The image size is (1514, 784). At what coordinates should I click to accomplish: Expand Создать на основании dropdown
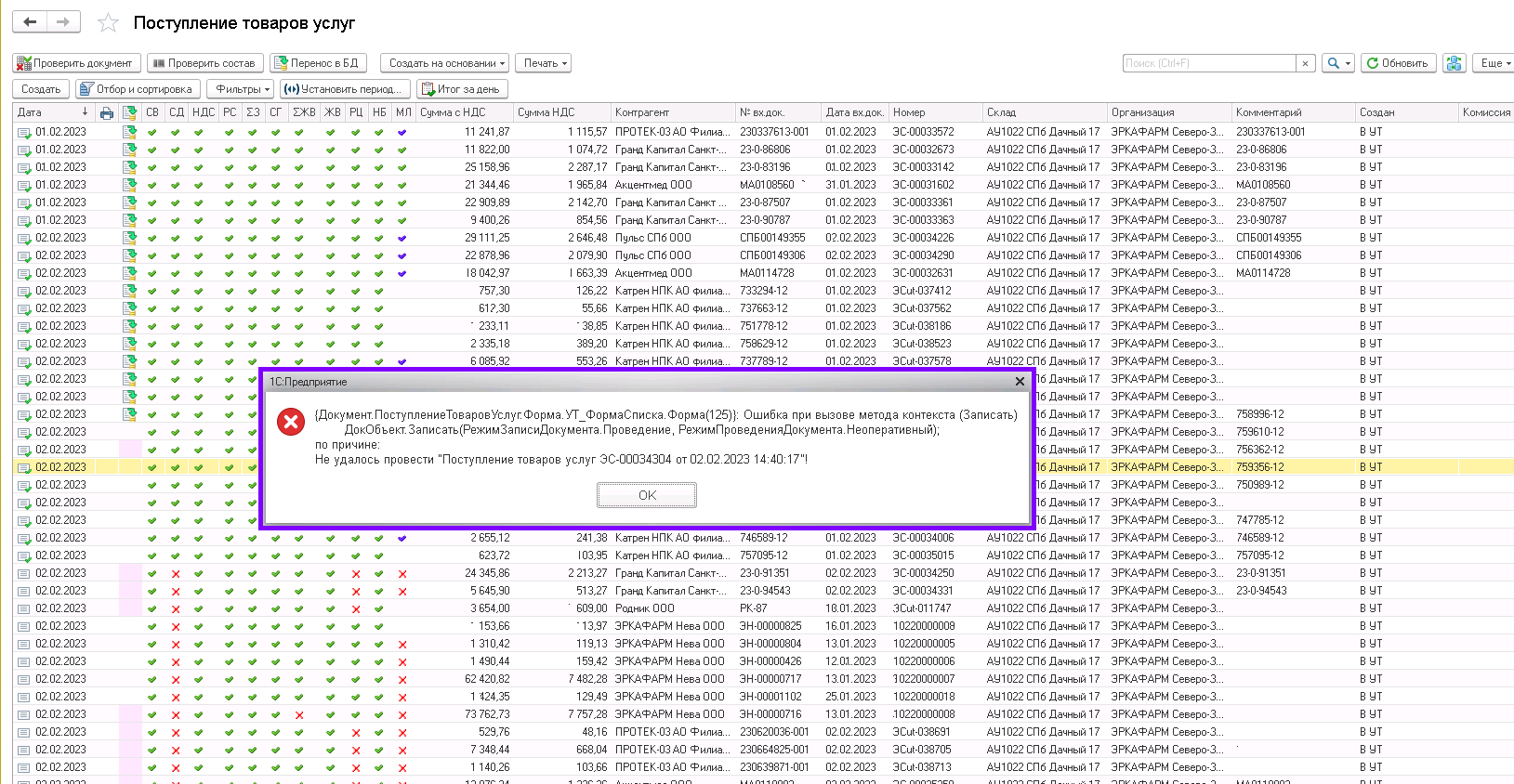click(445, 63)
